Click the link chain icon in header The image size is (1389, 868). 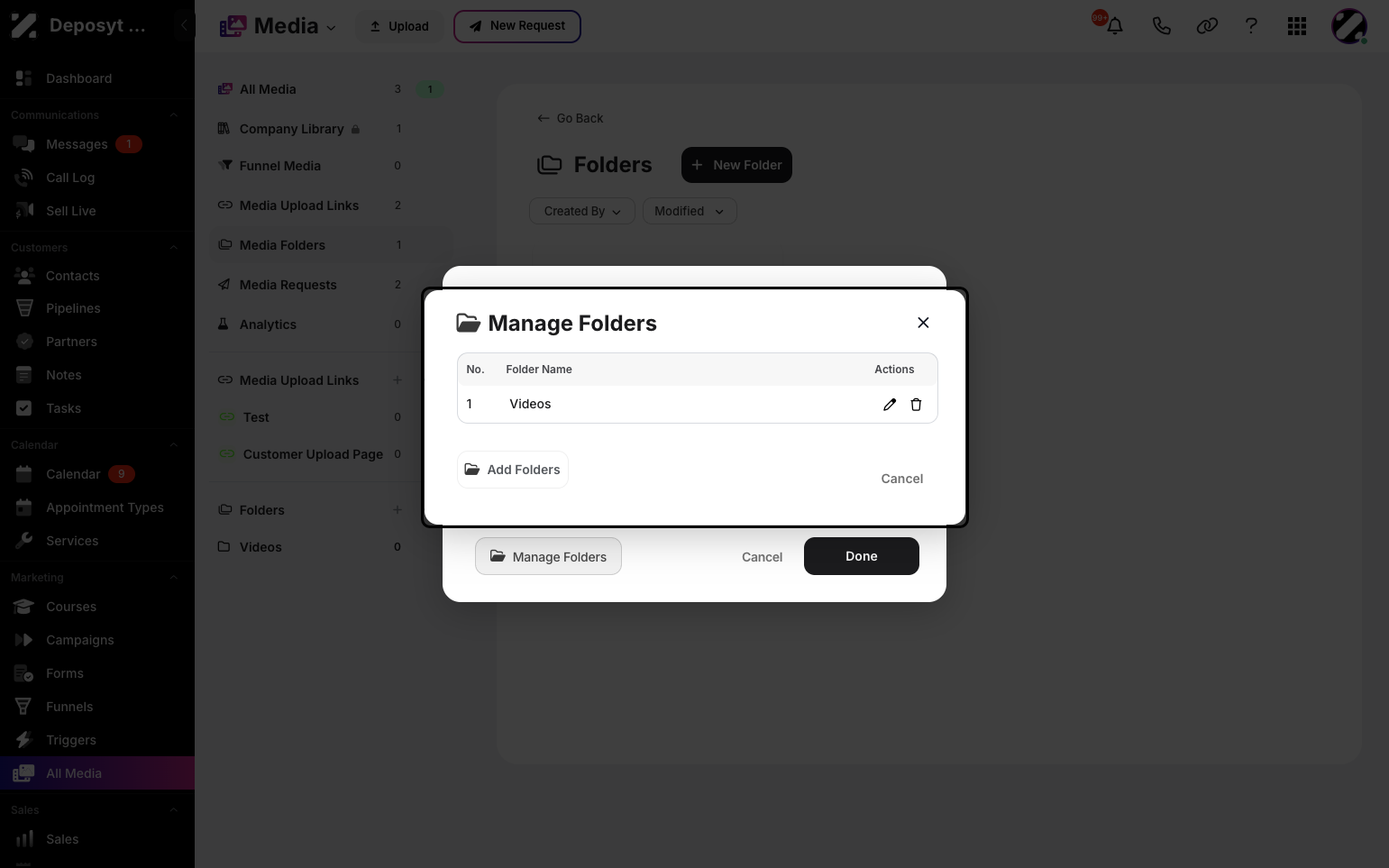[1207, 26]
